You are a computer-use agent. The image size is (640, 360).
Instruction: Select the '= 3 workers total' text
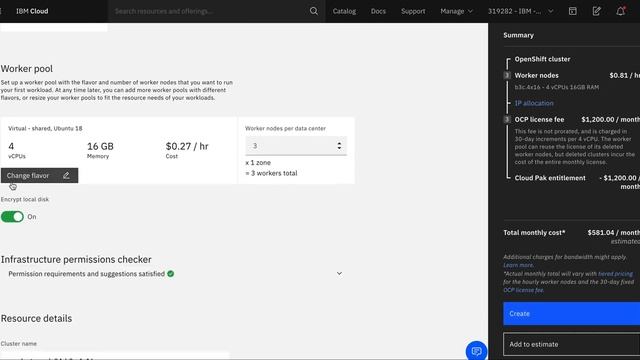click(x=271, y=173)
